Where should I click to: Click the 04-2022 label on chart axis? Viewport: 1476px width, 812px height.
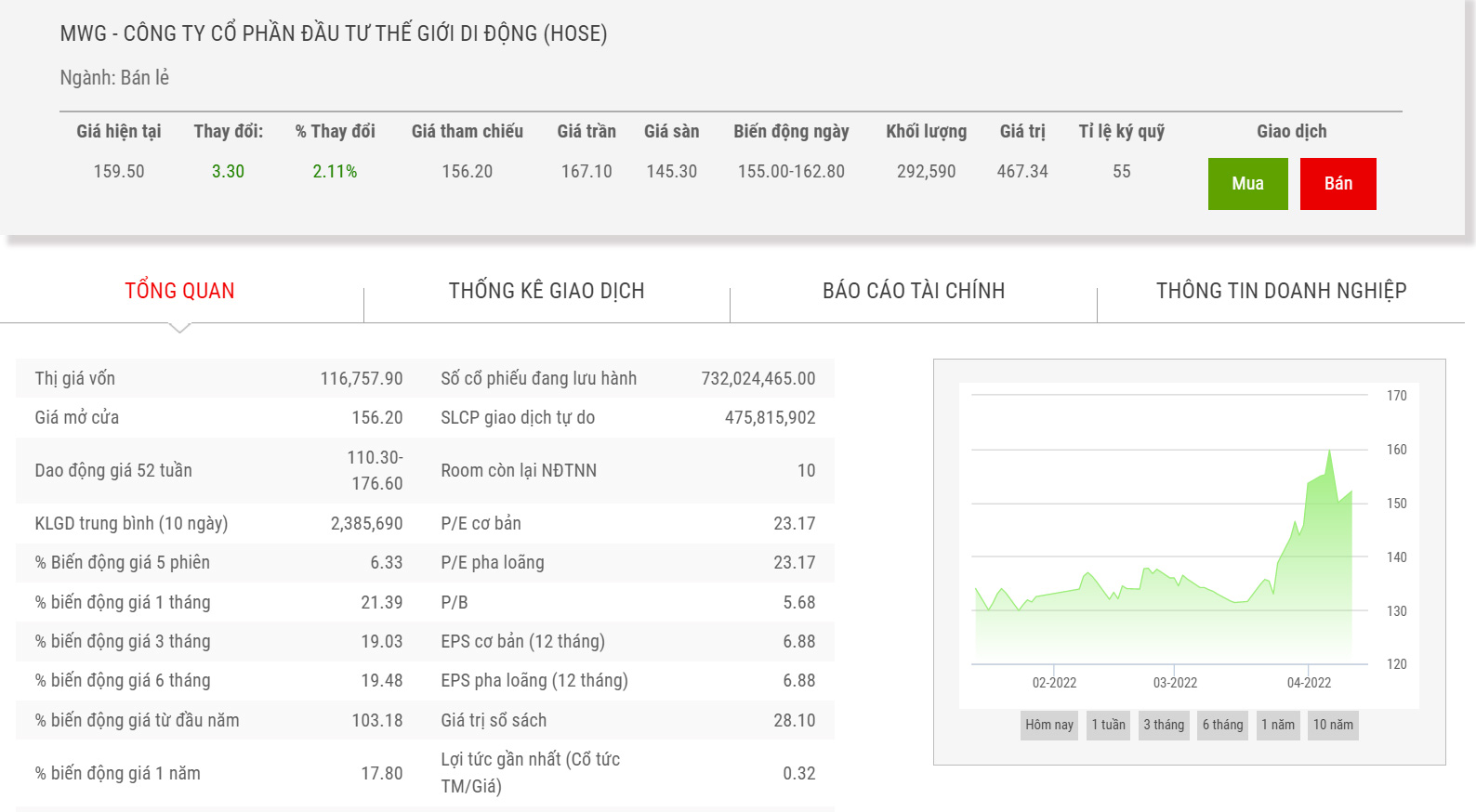point(1309,683)
